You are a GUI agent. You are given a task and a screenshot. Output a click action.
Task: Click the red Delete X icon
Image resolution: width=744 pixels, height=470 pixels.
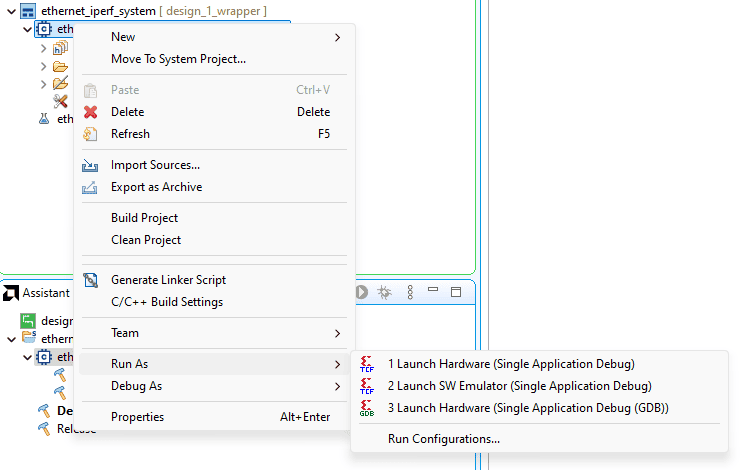91,112
